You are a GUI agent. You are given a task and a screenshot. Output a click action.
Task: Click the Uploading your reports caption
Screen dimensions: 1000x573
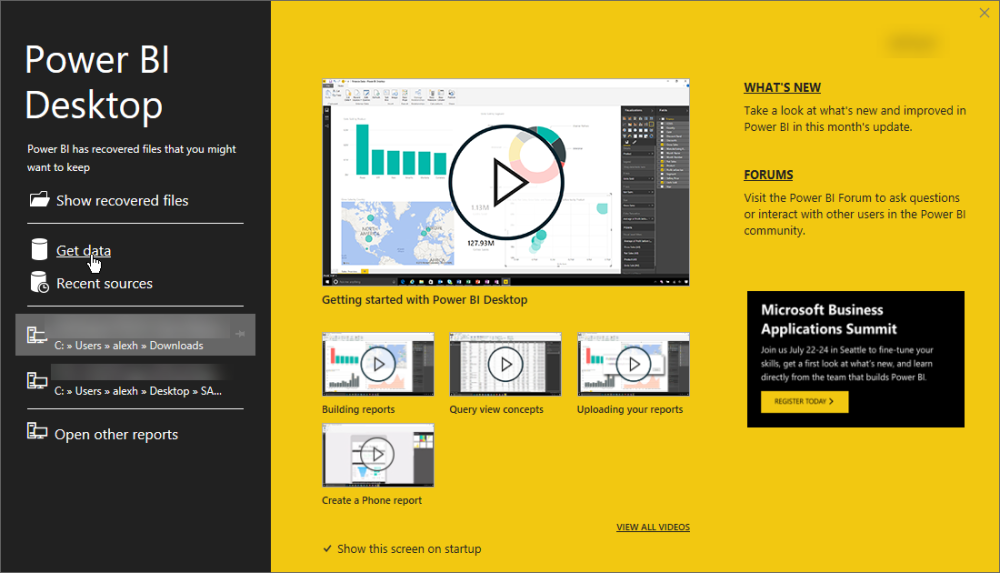coord(629,410)
